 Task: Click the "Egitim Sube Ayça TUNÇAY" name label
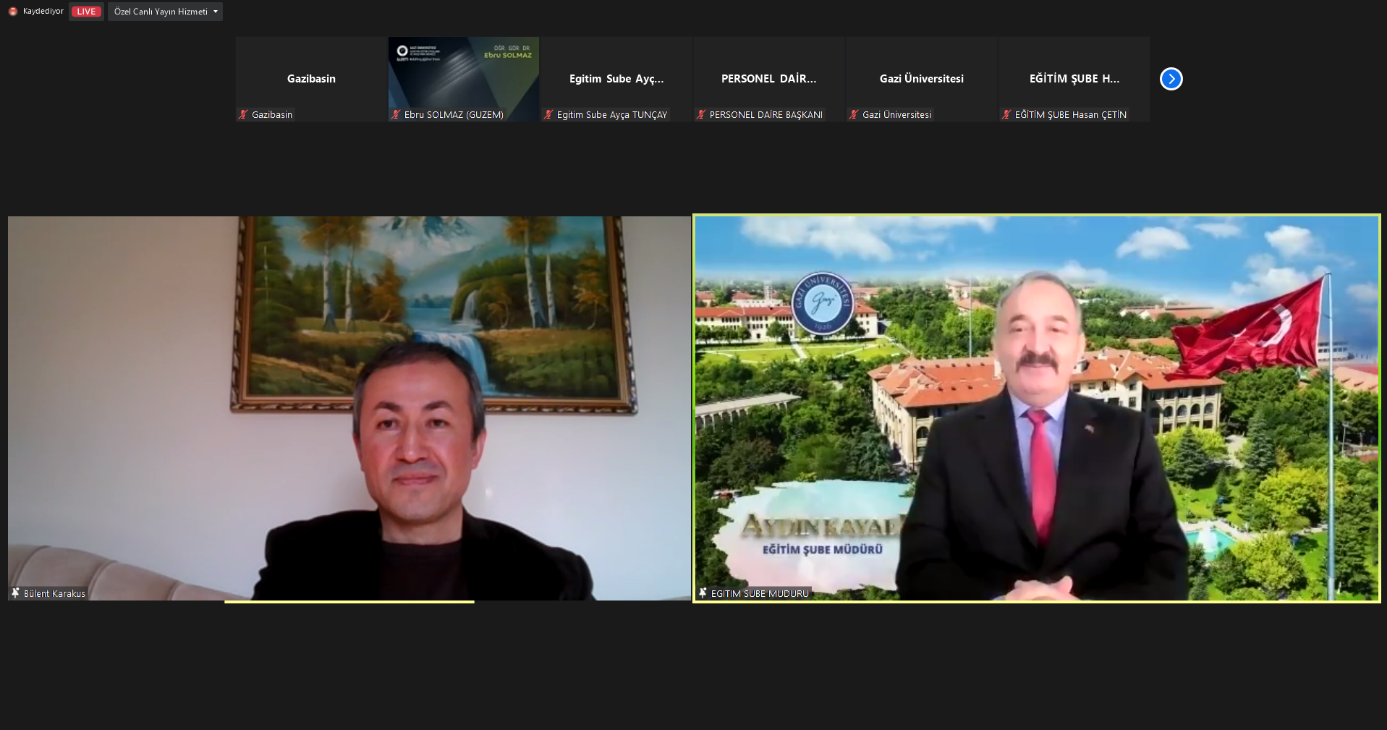click(x=610, y=115)
